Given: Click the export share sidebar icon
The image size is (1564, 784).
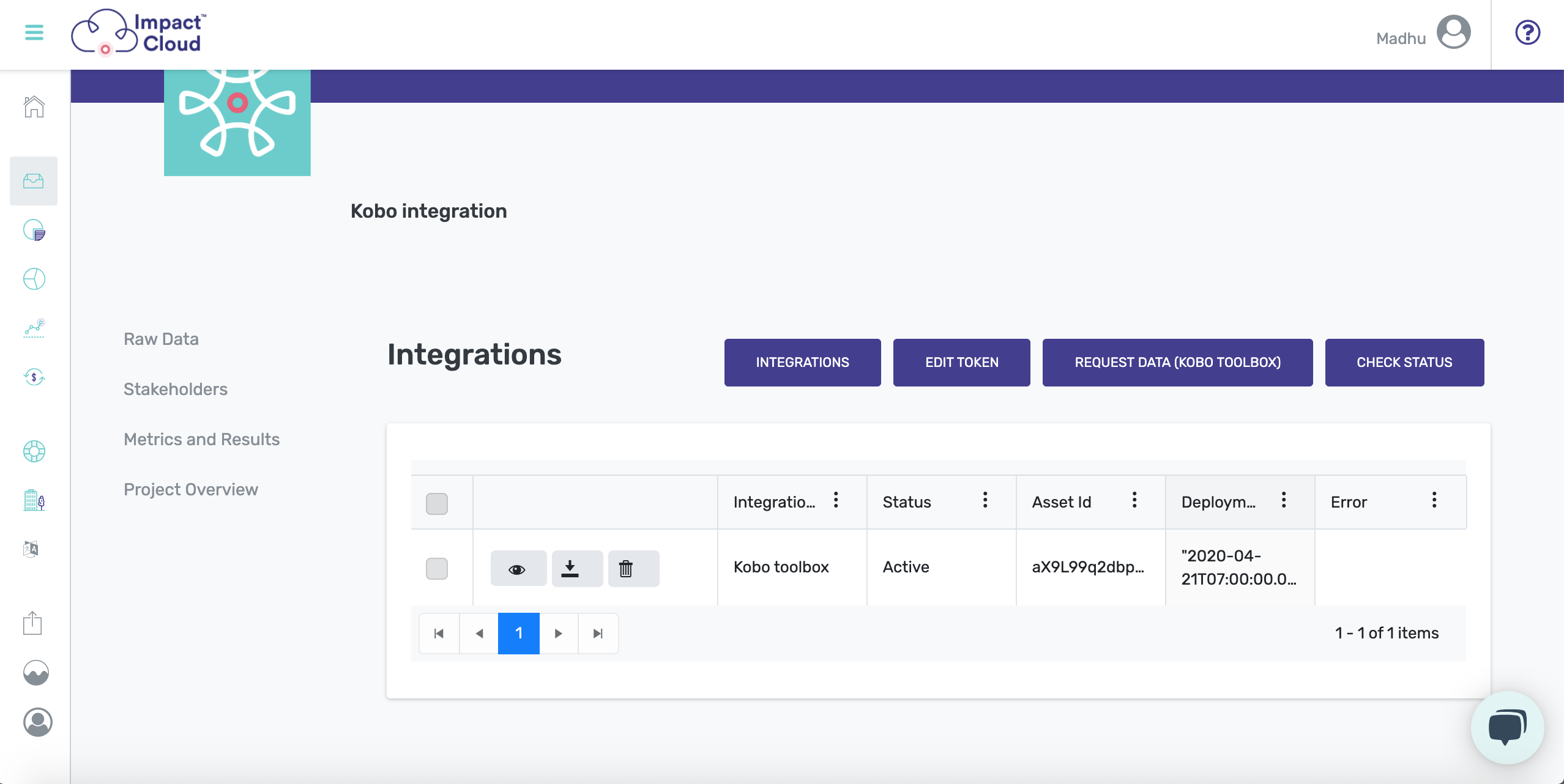Looking at the screenshot, I should coord(32,623).
